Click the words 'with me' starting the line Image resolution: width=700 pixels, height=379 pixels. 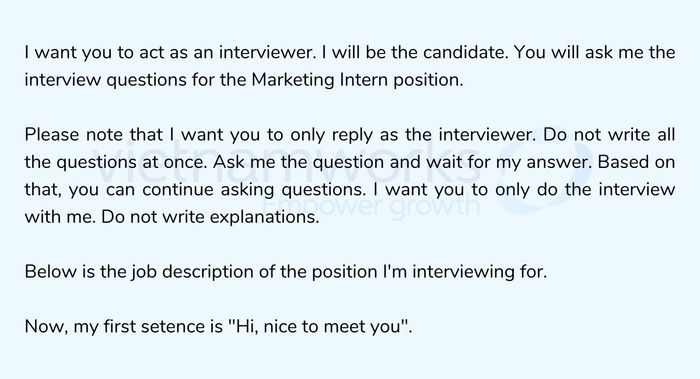click(59, 217)
